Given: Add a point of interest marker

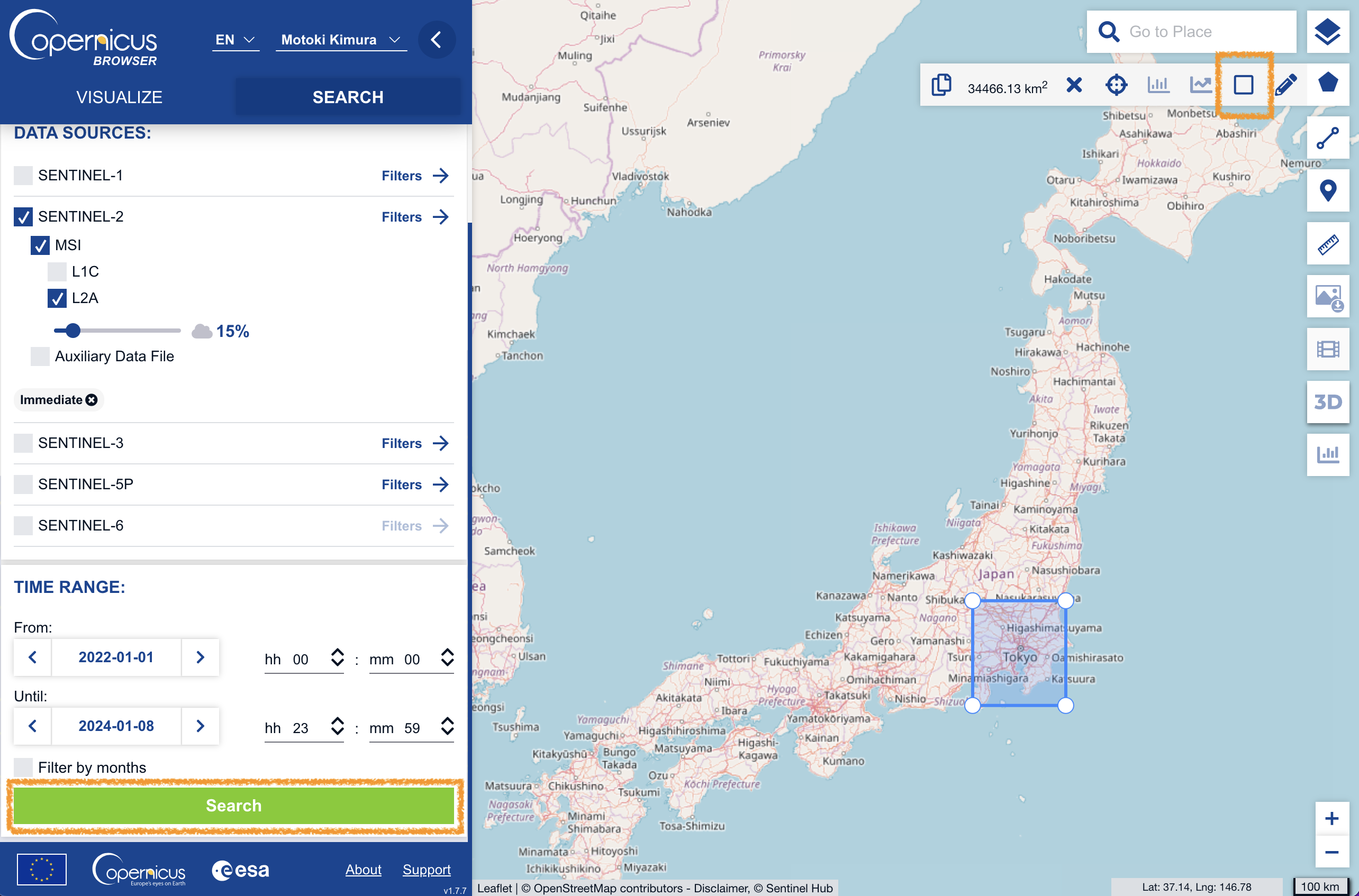Looking at the screenshot, I should [1327, 191].
